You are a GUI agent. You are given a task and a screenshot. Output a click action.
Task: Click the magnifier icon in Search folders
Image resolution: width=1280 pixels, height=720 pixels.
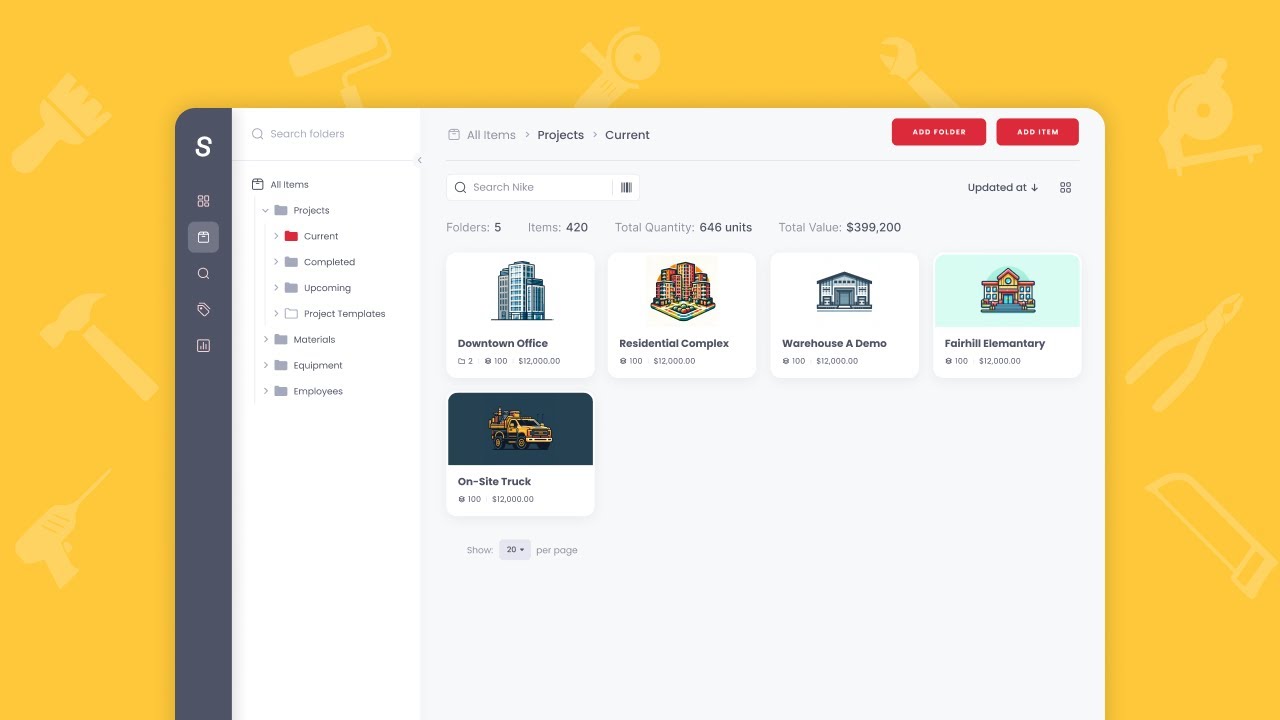pos(258,134)
